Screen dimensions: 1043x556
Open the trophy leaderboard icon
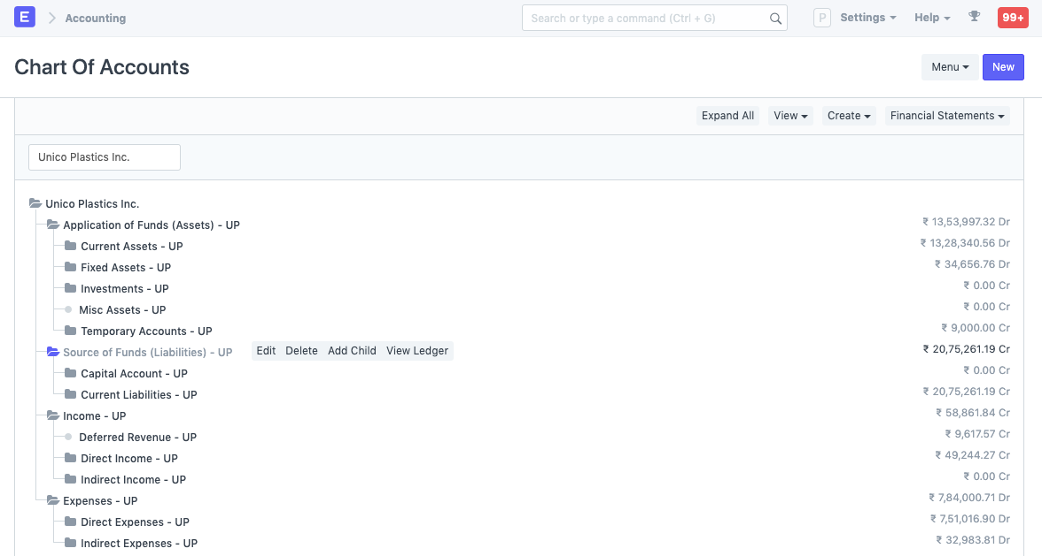(974, 18)
